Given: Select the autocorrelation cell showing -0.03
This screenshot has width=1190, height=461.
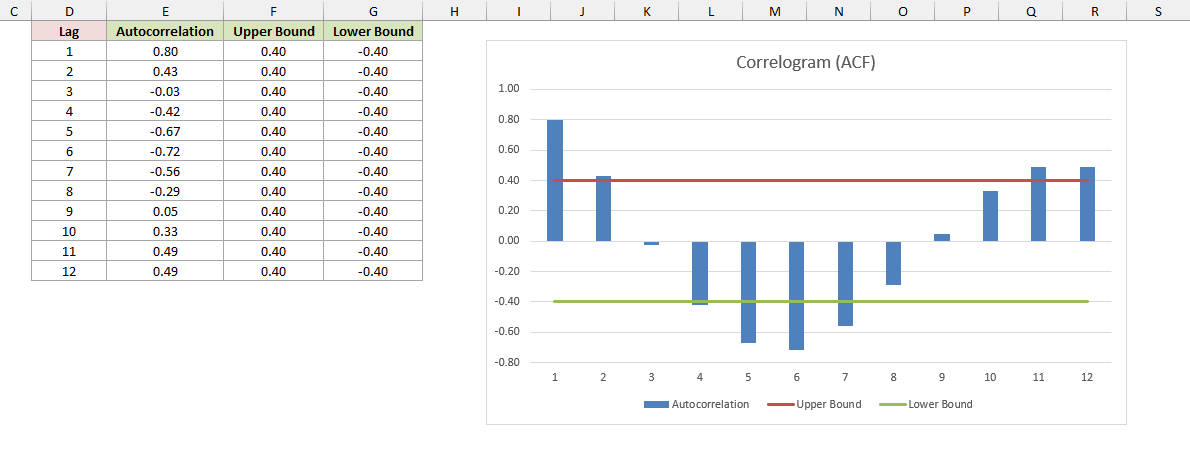Looking at the screenshot, I should [165, 92].
